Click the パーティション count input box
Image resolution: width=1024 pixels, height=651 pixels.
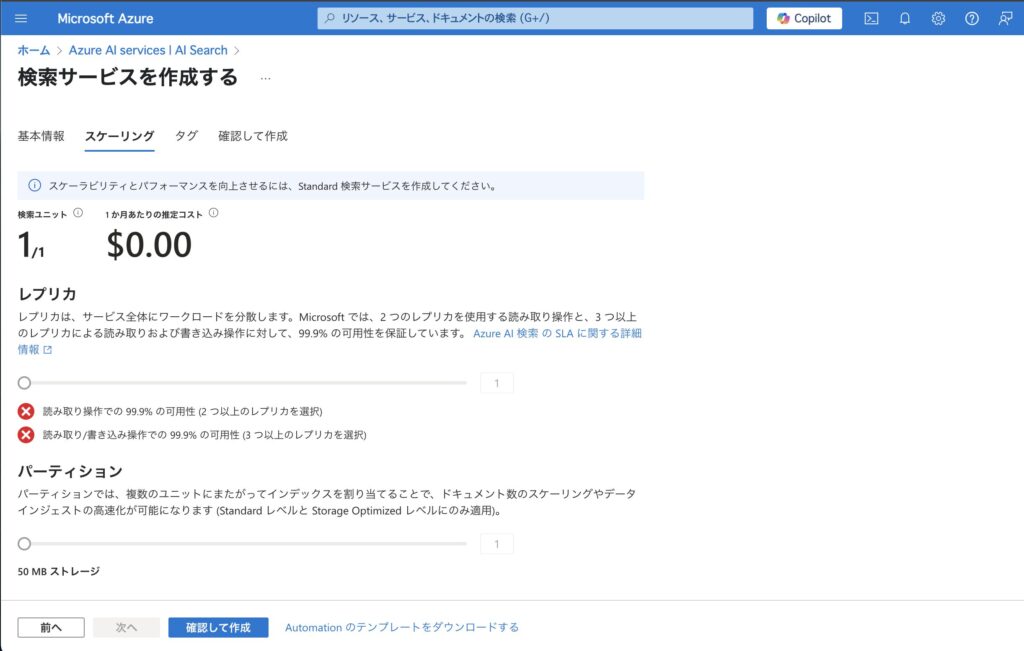click(497, 543)
